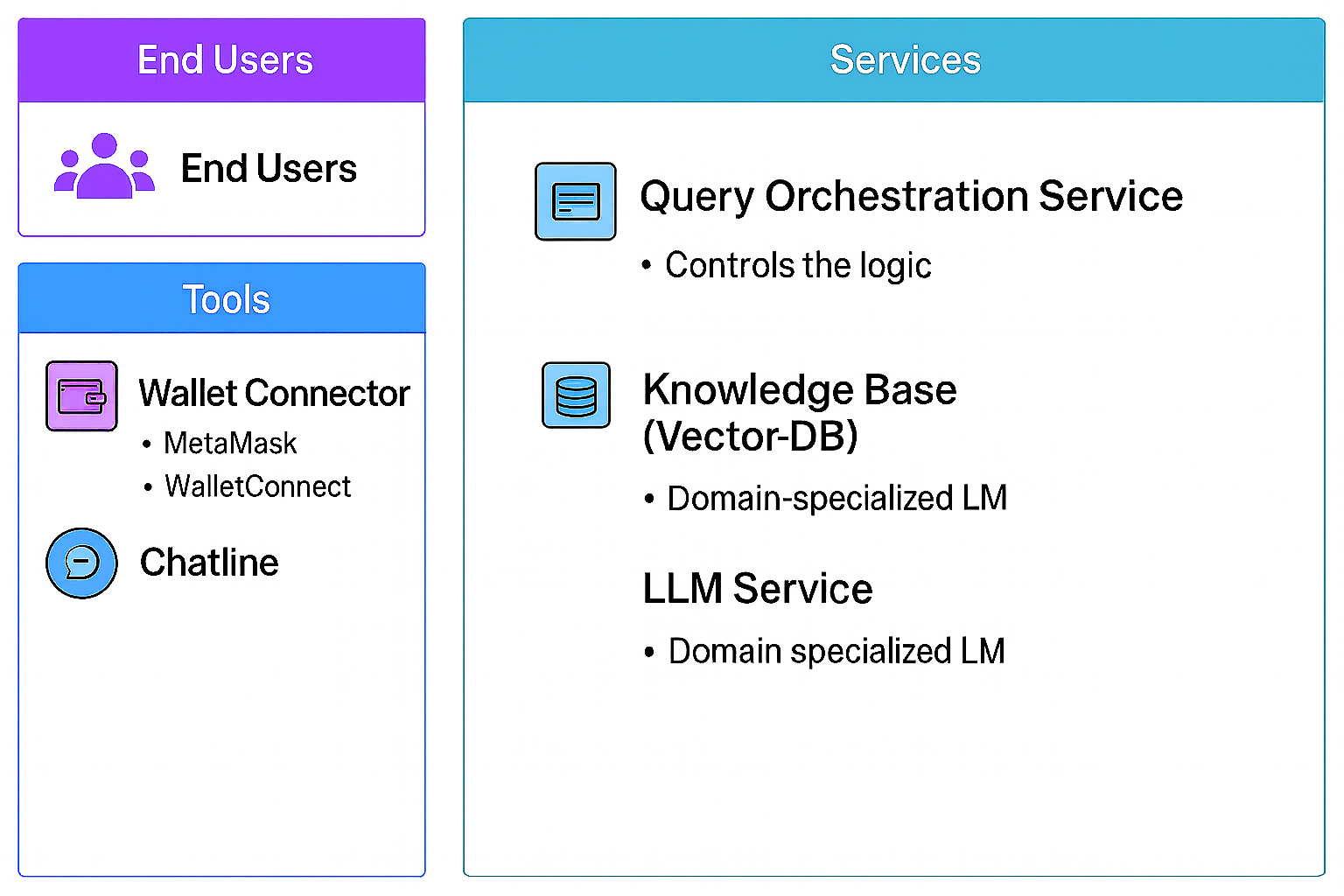
Task: Click the purple End Users group icon
Action: pyautogui.click(x=104, y=166)
